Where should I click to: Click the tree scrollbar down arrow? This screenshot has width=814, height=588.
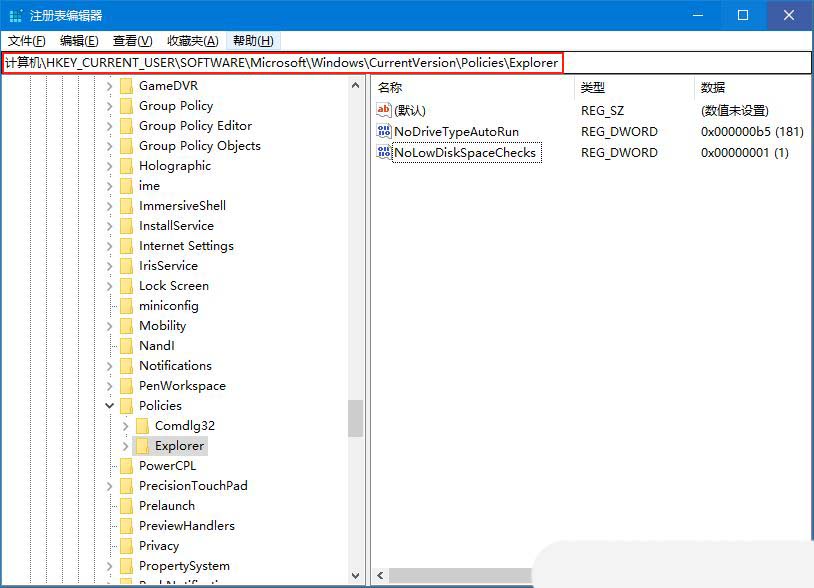[x=356, y=575]
